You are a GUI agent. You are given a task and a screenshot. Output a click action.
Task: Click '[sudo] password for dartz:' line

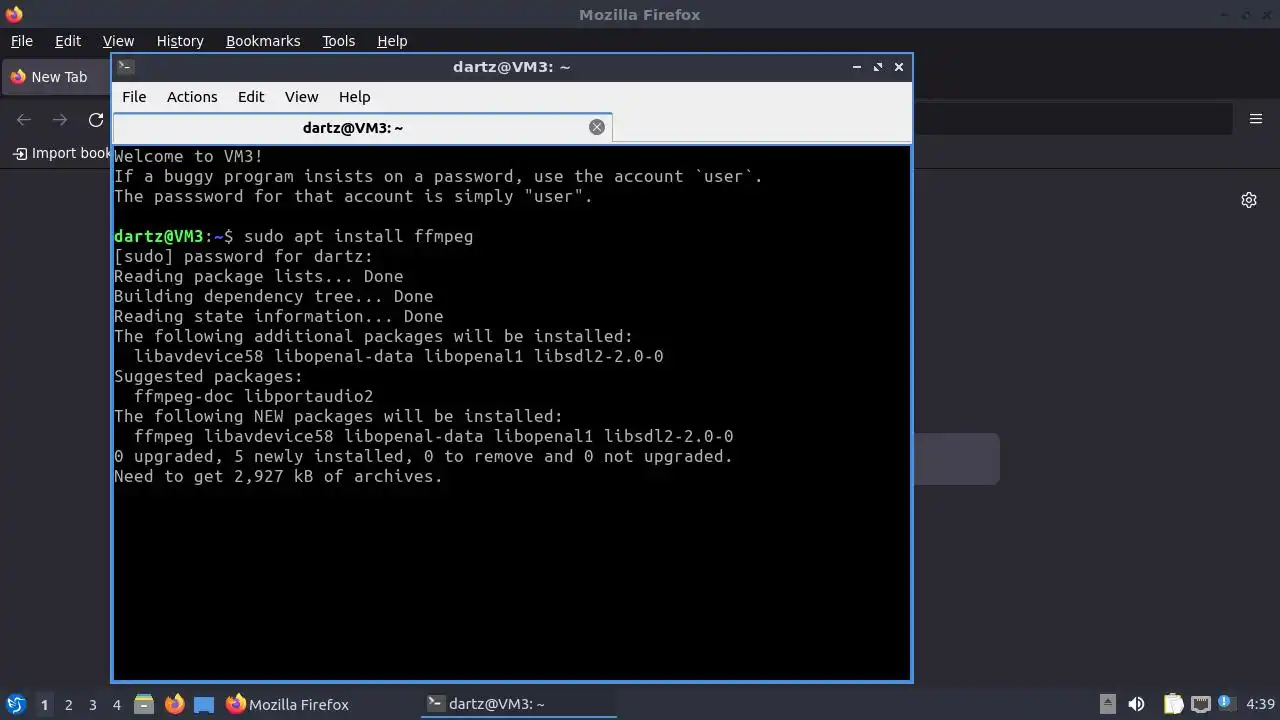(x=243, y=256)
